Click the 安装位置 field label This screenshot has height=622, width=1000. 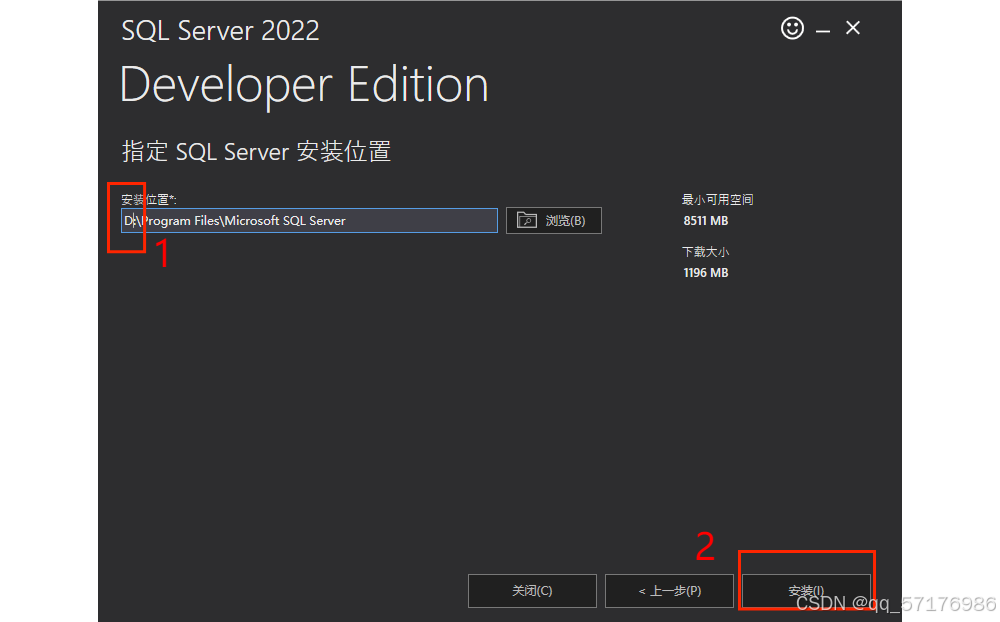tap(149, 200)
